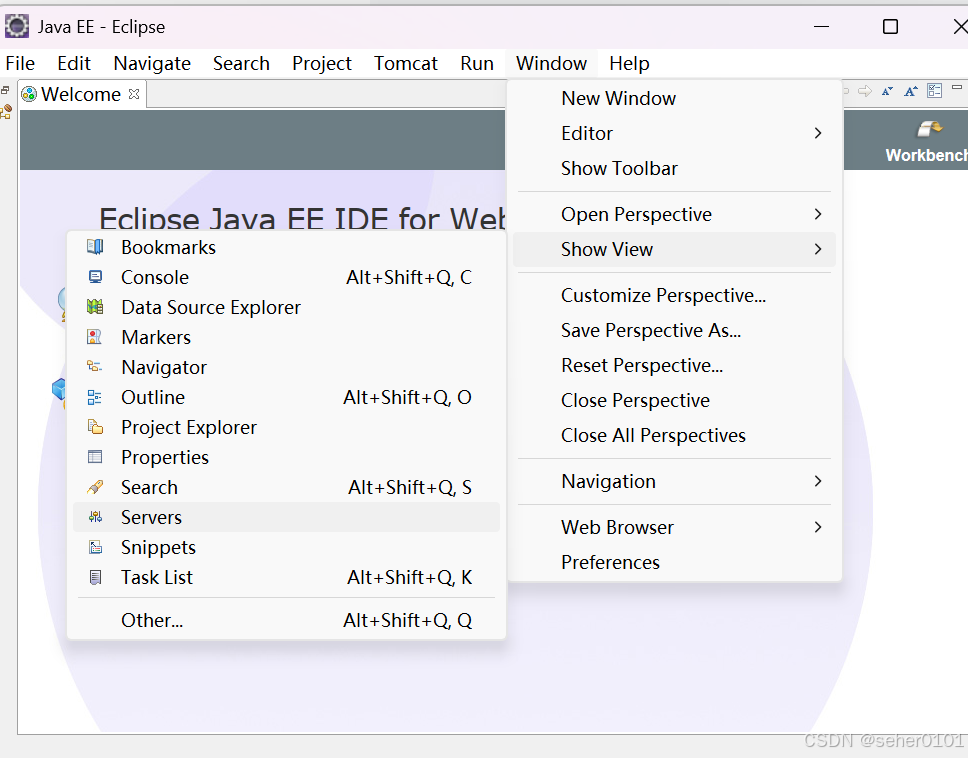Click the Restore icon on left trim
968x758 pixels.
pos(5,90)
